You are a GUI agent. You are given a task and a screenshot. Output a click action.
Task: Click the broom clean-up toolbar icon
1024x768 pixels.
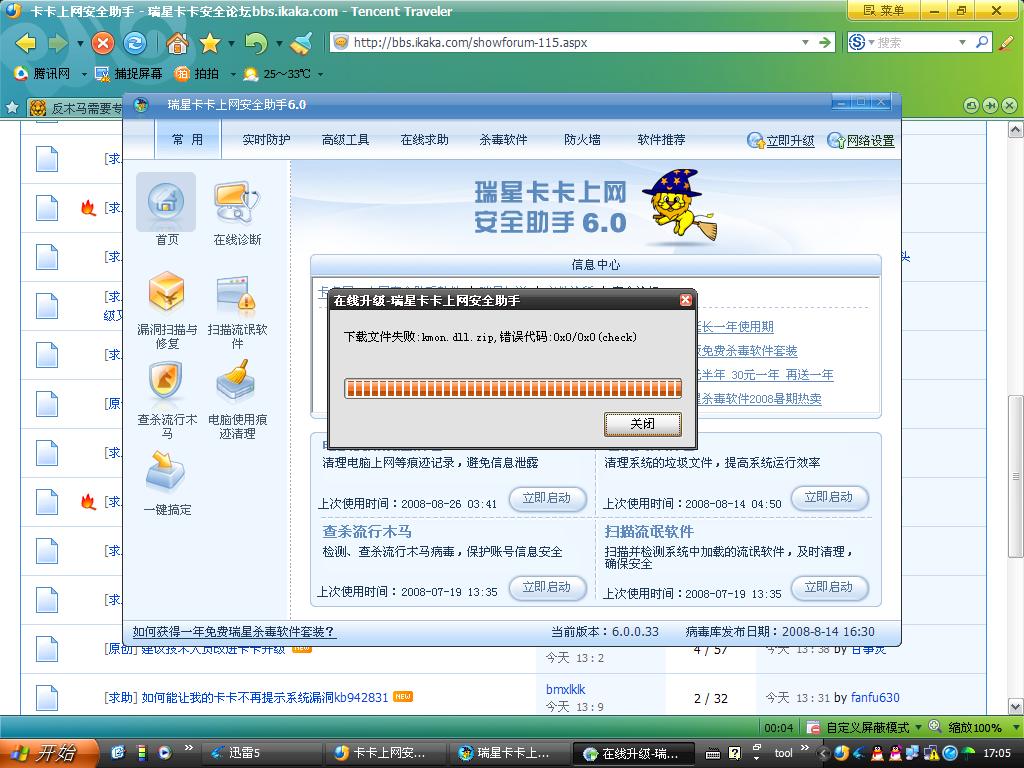(302, 44)
